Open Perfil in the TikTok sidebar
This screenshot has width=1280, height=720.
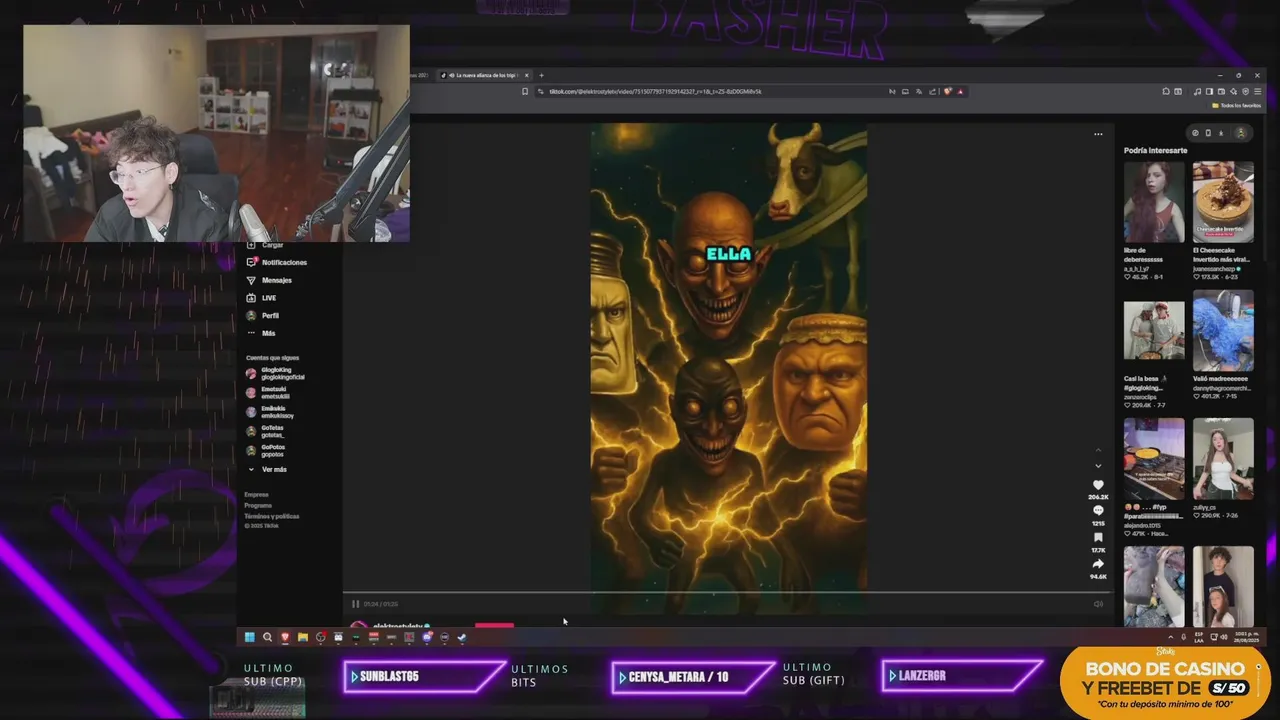pos(262,315)
